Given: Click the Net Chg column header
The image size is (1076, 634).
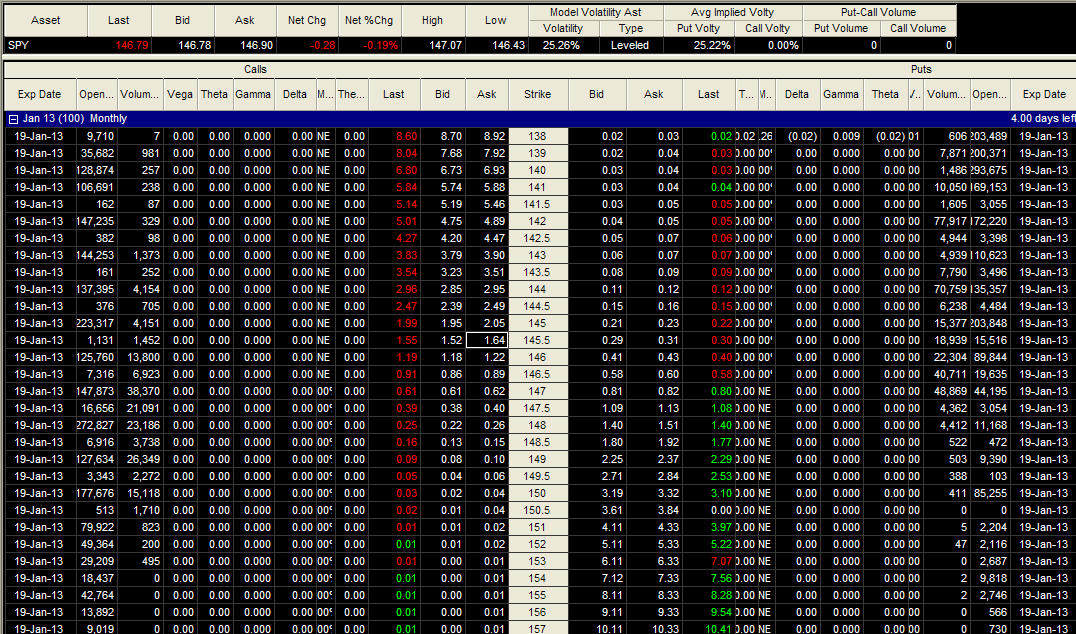Looking at the screenshot, I should coord(307,21).
